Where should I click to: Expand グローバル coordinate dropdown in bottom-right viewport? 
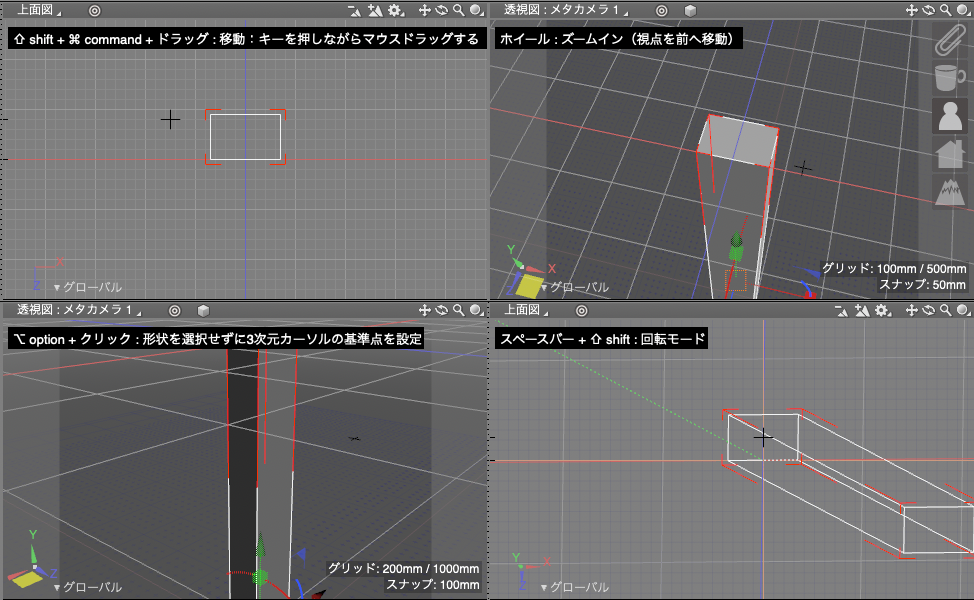coord(575,588)
